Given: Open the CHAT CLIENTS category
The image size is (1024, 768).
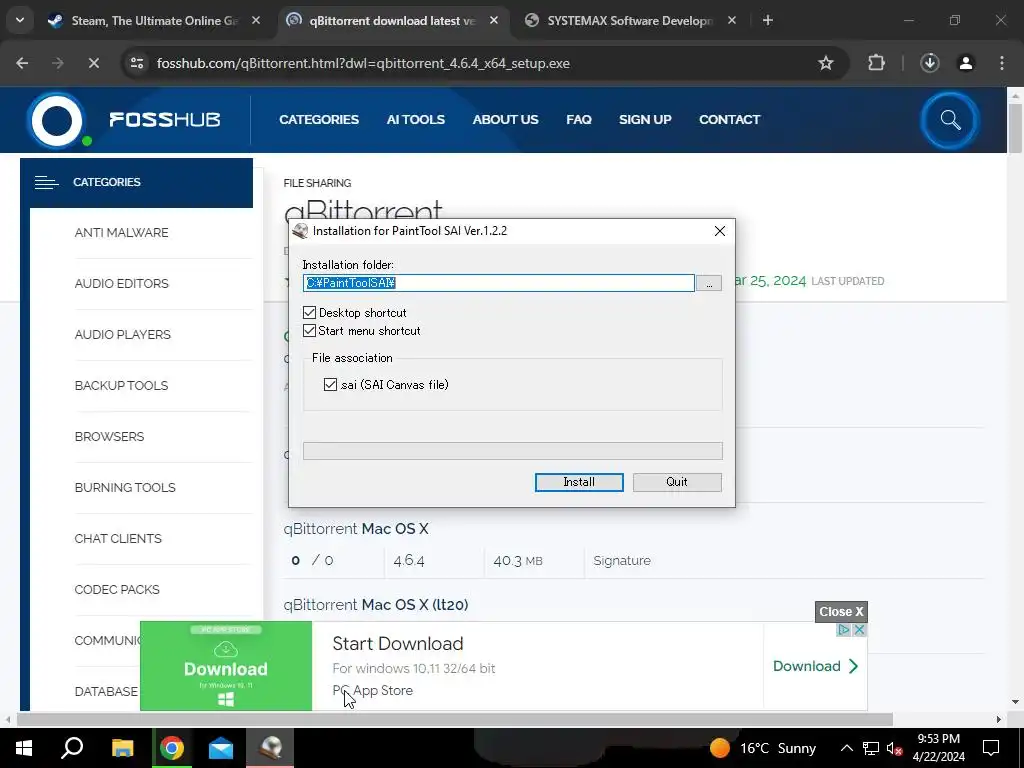Looking at the screenshot, I should coord(118,538).
